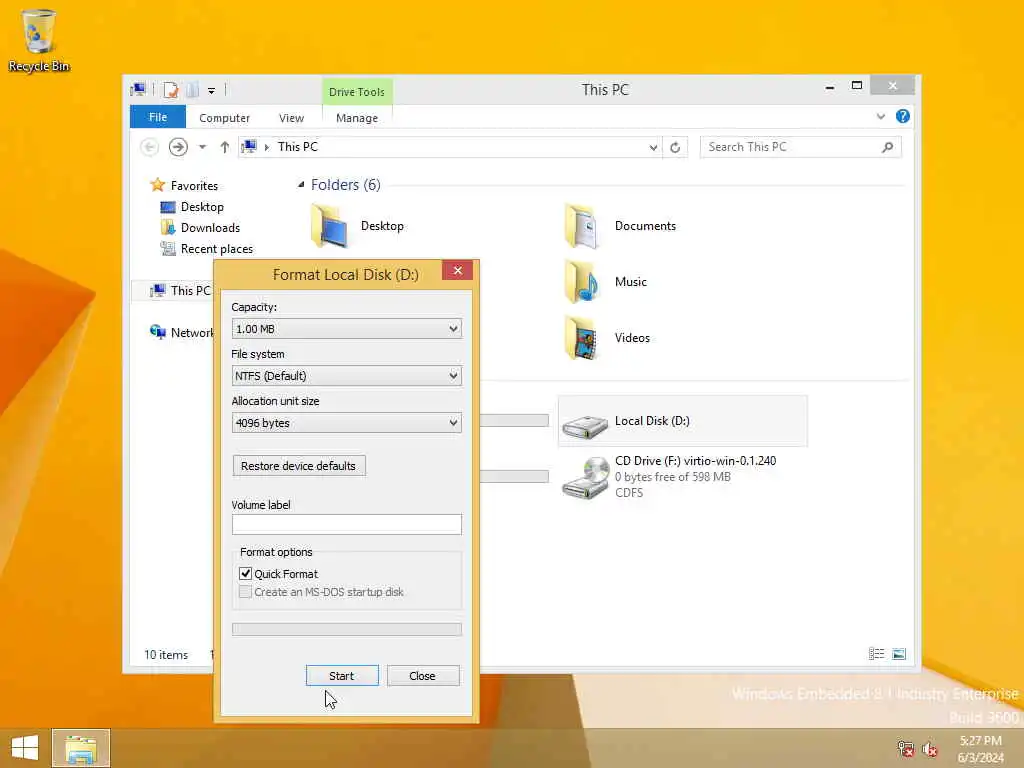Open Explorer help question mark icon

pyautogui.click(x=903, y=116)
